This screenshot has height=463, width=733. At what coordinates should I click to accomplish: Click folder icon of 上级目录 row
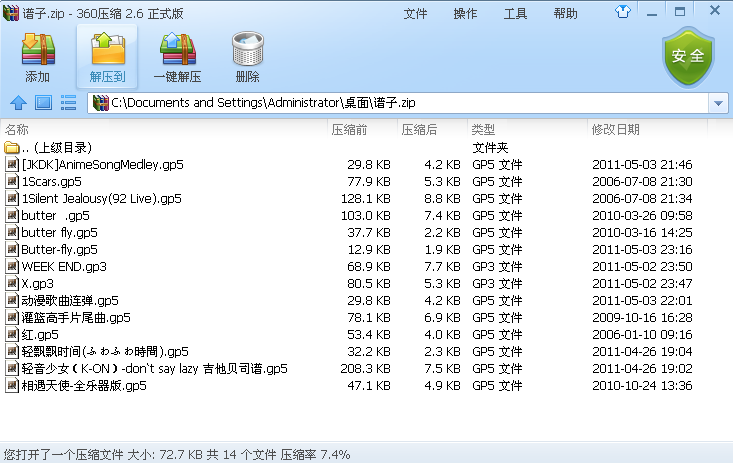tap(12, 148)
